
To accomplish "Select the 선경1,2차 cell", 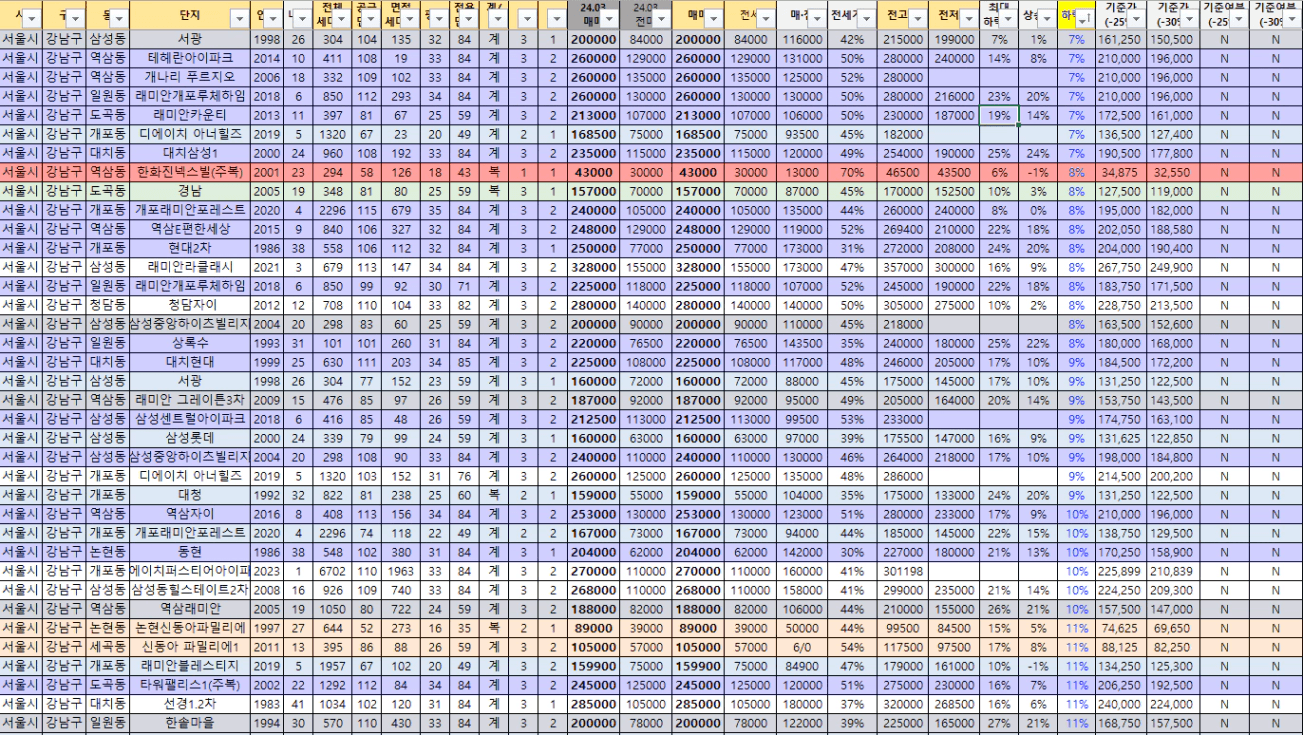I will 189,704.
